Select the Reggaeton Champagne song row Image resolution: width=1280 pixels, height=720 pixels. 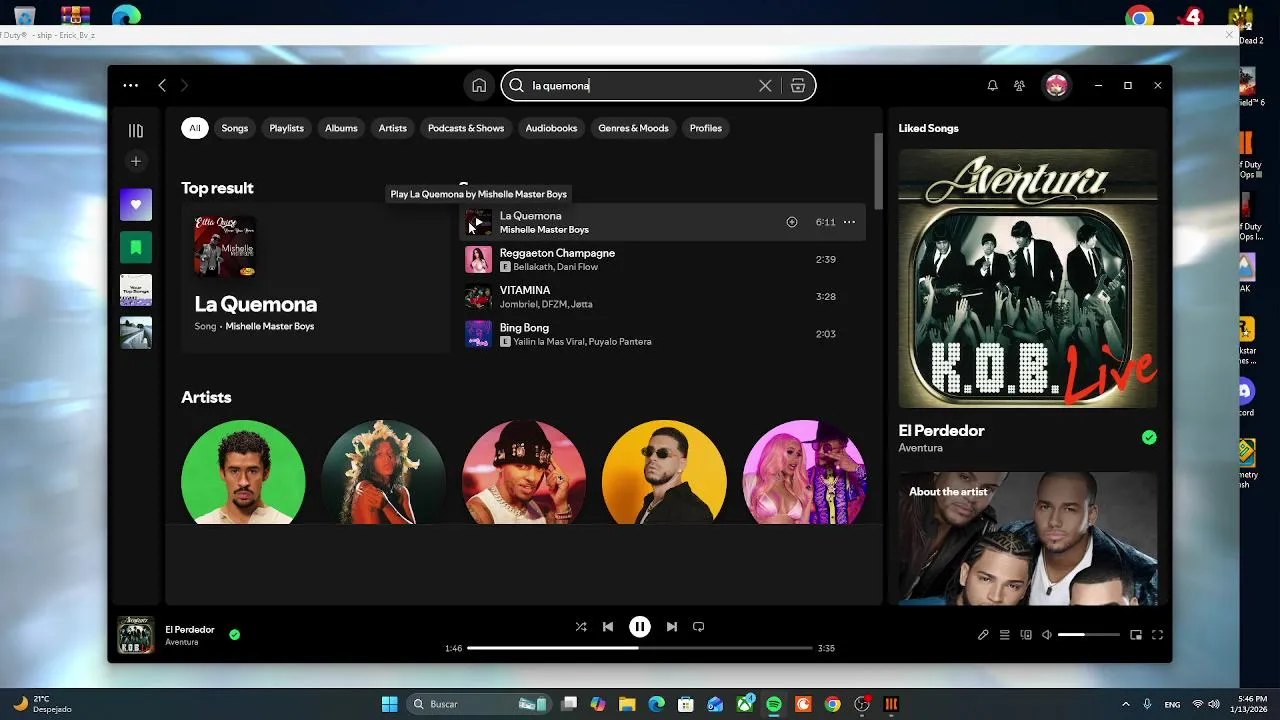[x=662, y=260]
